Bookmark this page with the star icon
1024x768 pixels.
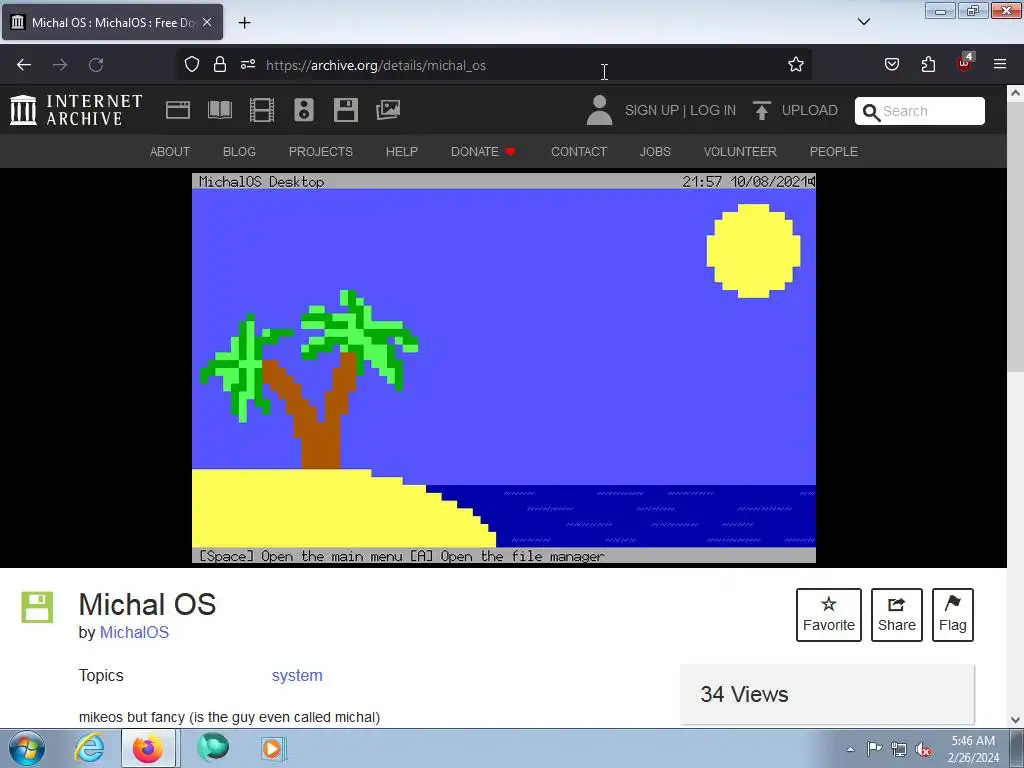[795, 65]
